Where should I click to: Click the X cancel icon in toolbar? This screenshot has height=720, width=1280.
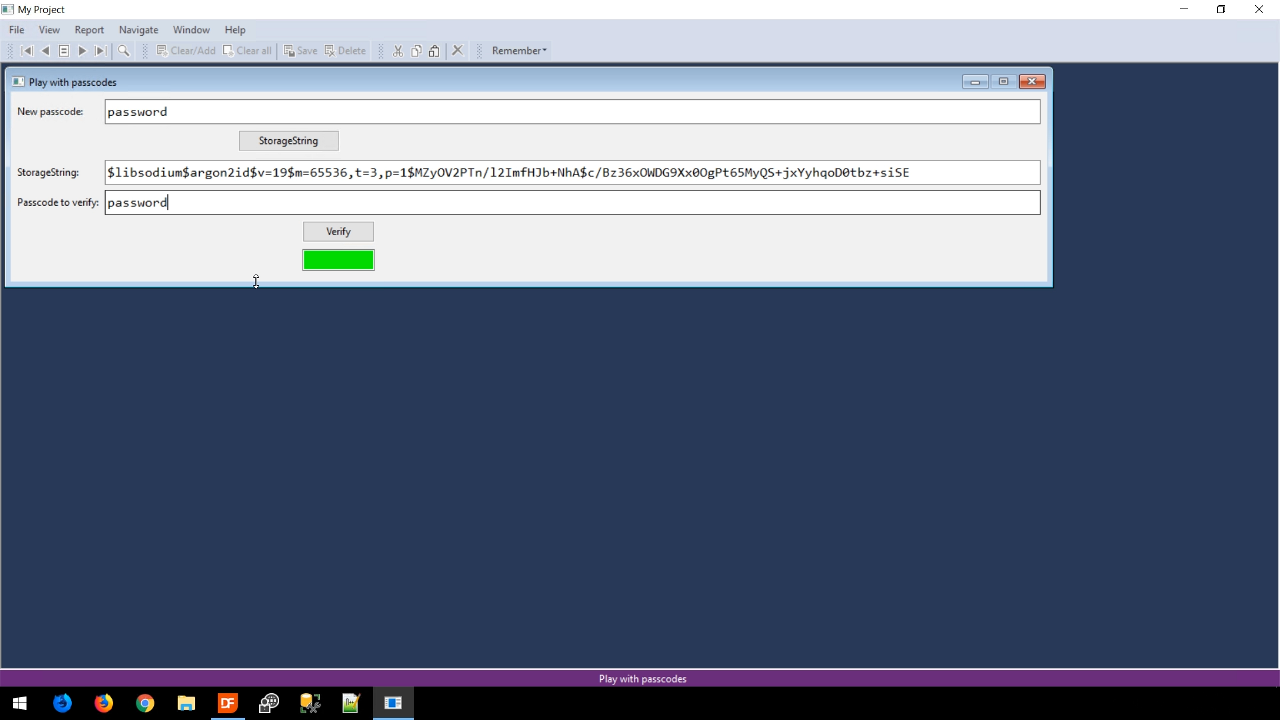[457, 51]
